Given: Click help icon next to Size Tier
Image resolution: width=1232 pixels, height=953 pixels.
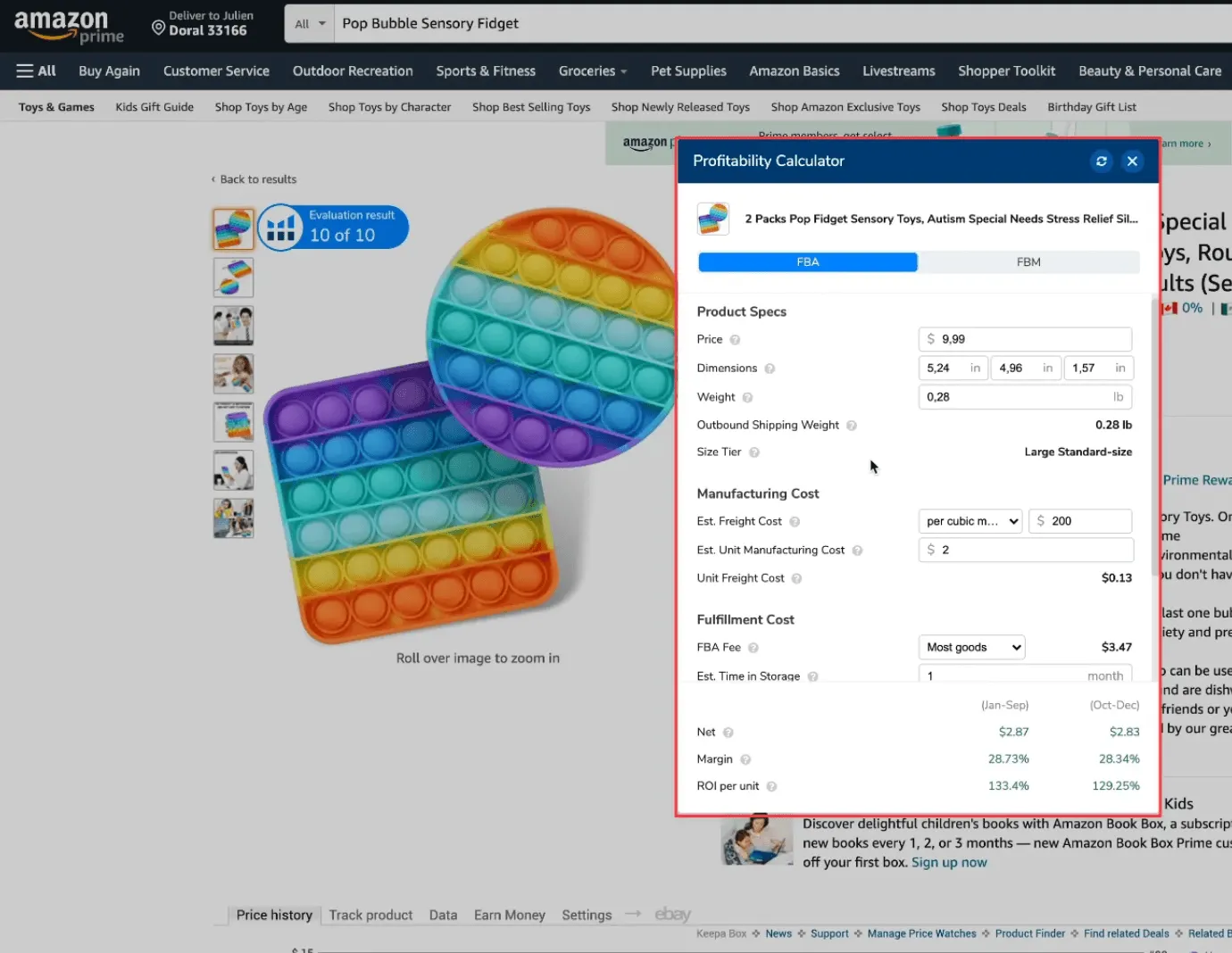Looking at the screenshot, I should click(x=754, y=452).
